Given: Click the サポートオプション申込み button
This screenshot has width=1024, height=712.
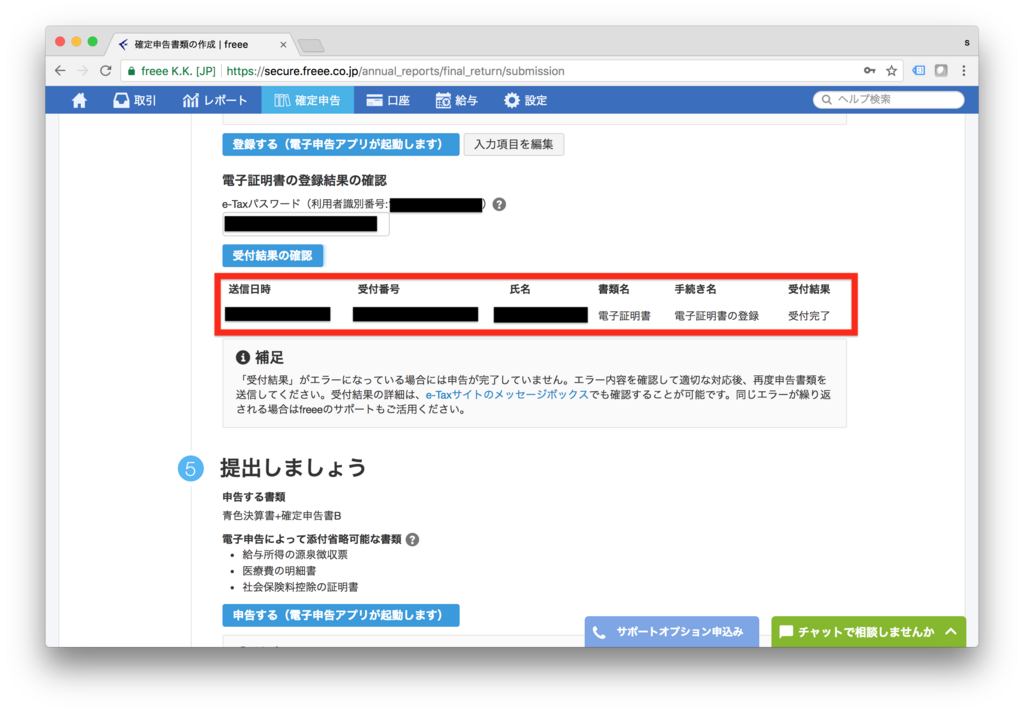Looking at the screenshot, I should pyautogui.click(x=671, y=632).
